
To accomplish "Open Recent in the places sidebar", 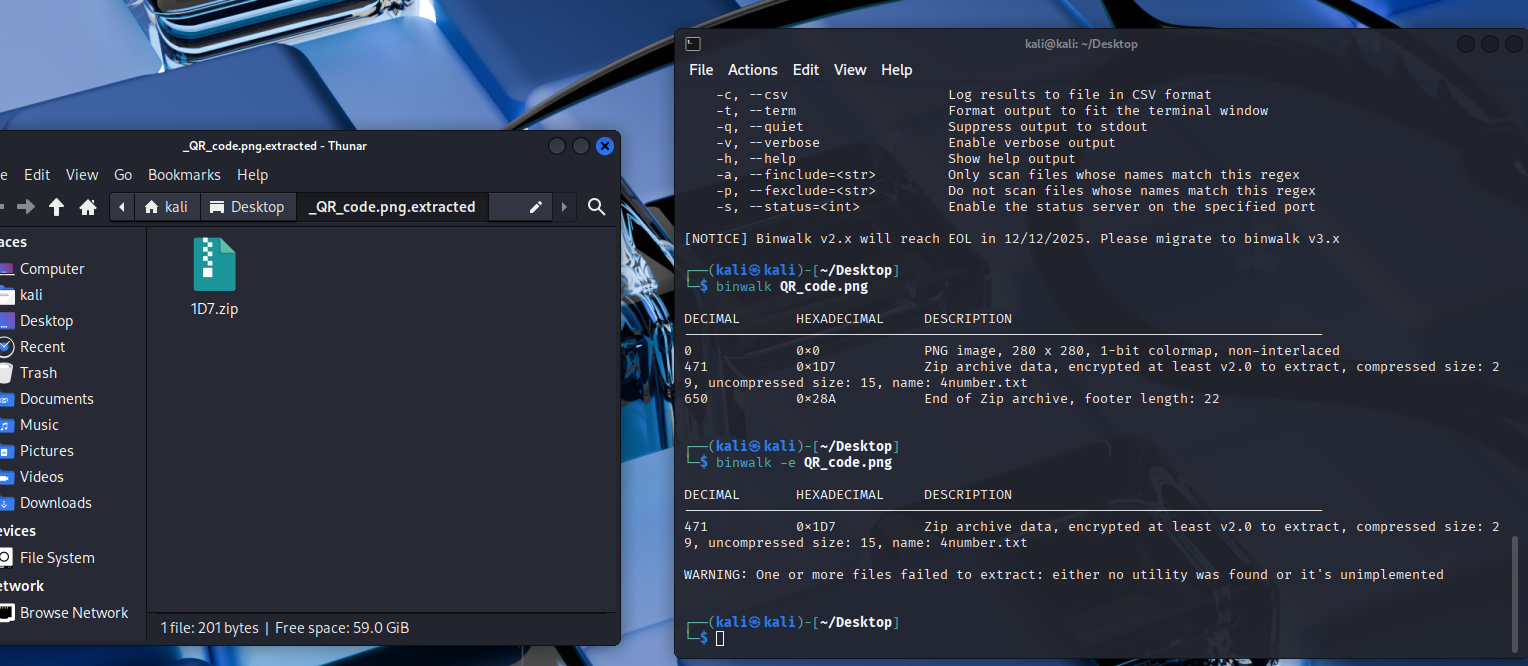I will click(42, 347).
